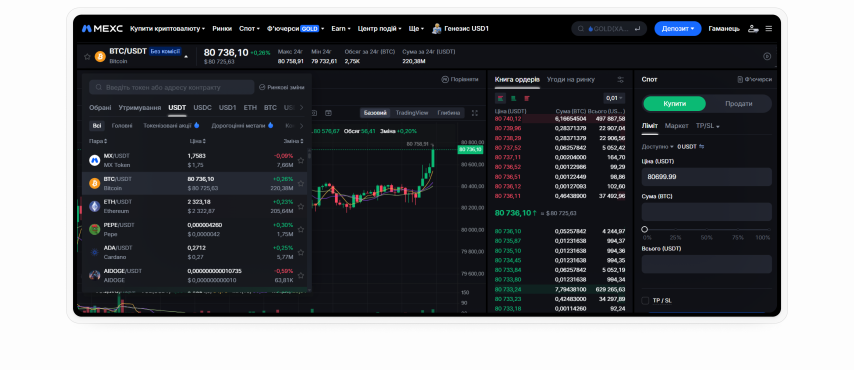Enable the TP / SL checkbox
Image resolution: width=854 pixels, height=370 pixels.
[x=645, y=300]
